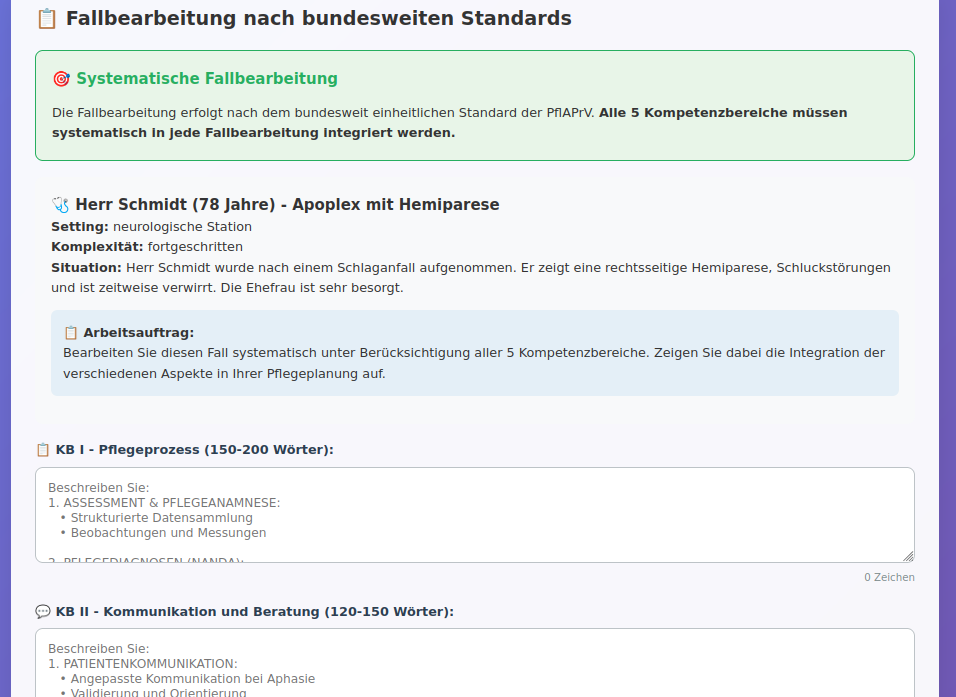Click the speech bubble icon before KB II

click(43, 611)
